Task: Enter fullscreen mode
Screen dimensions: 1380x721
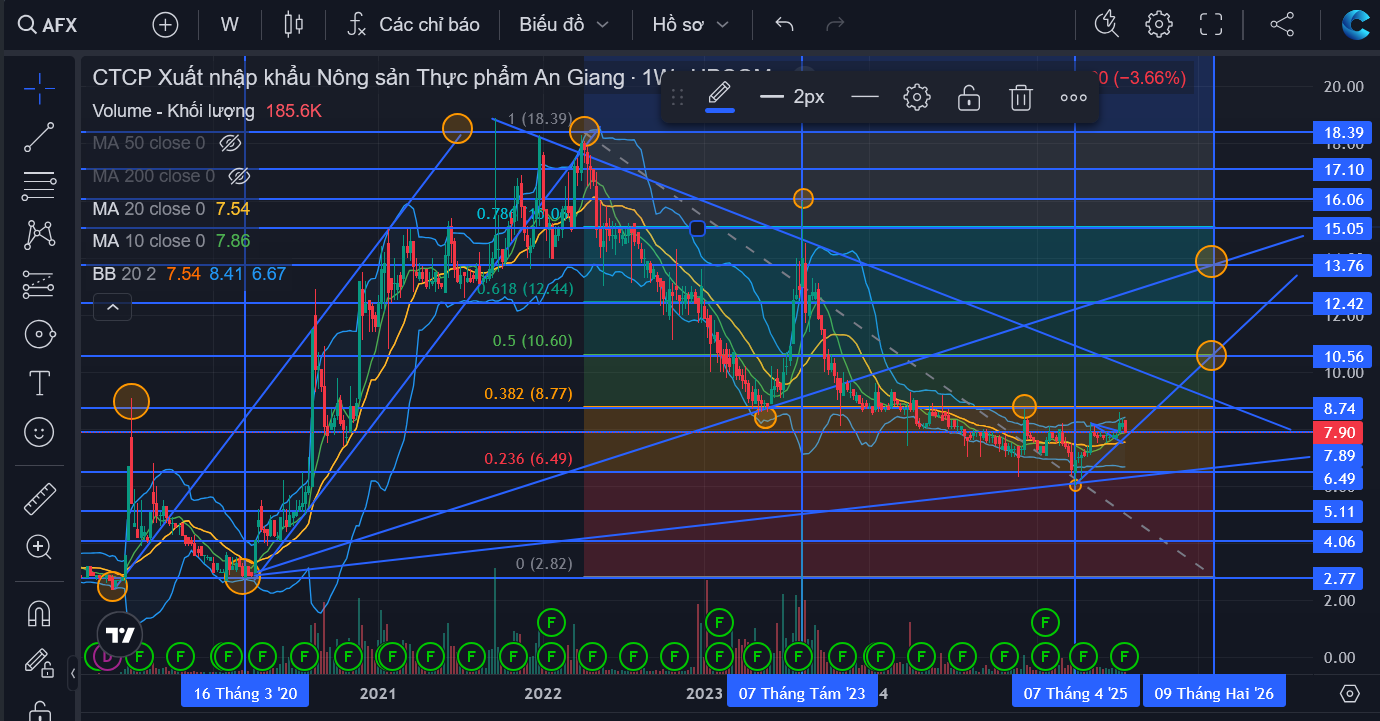Action: pos(1211,25)
